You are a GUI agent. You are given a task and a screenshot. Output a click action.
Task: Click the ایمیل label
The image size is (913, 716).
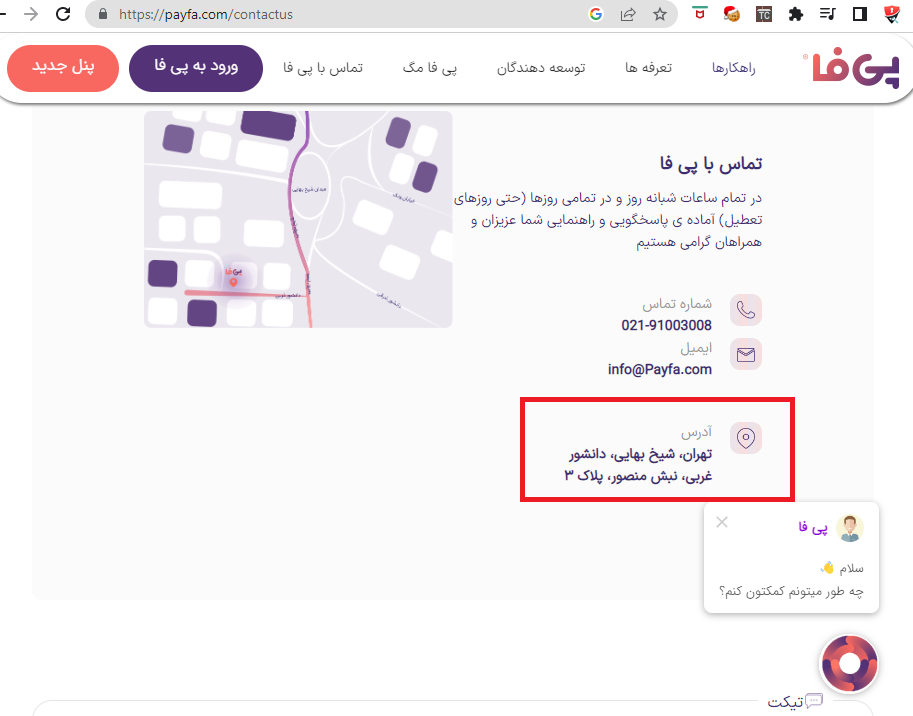pos(696,348)
